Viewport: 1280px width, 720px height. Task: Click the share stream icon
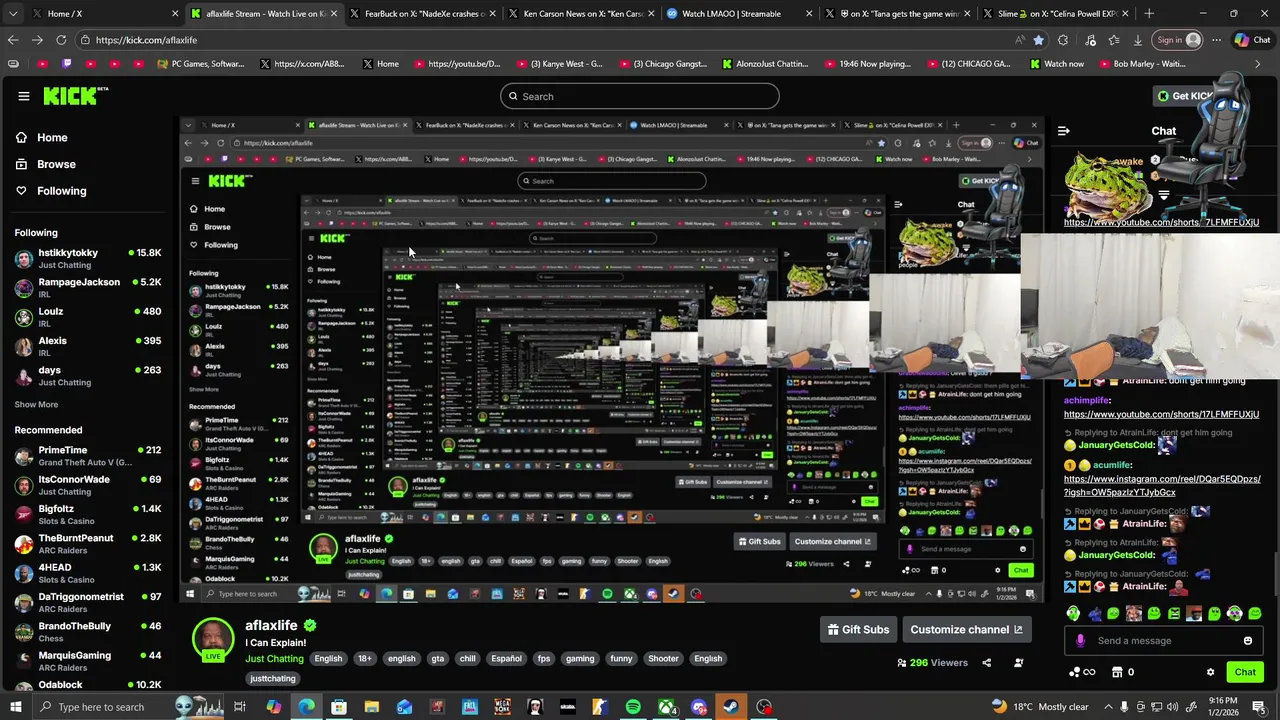pos(986,662)
